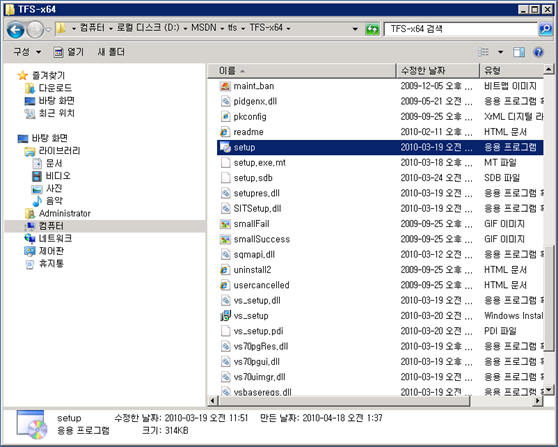This screenshot has height=447, width=558.
Task: Click the horizontal scrollbar left arrow
Action: pyautogui.click(x=213, y=401)
